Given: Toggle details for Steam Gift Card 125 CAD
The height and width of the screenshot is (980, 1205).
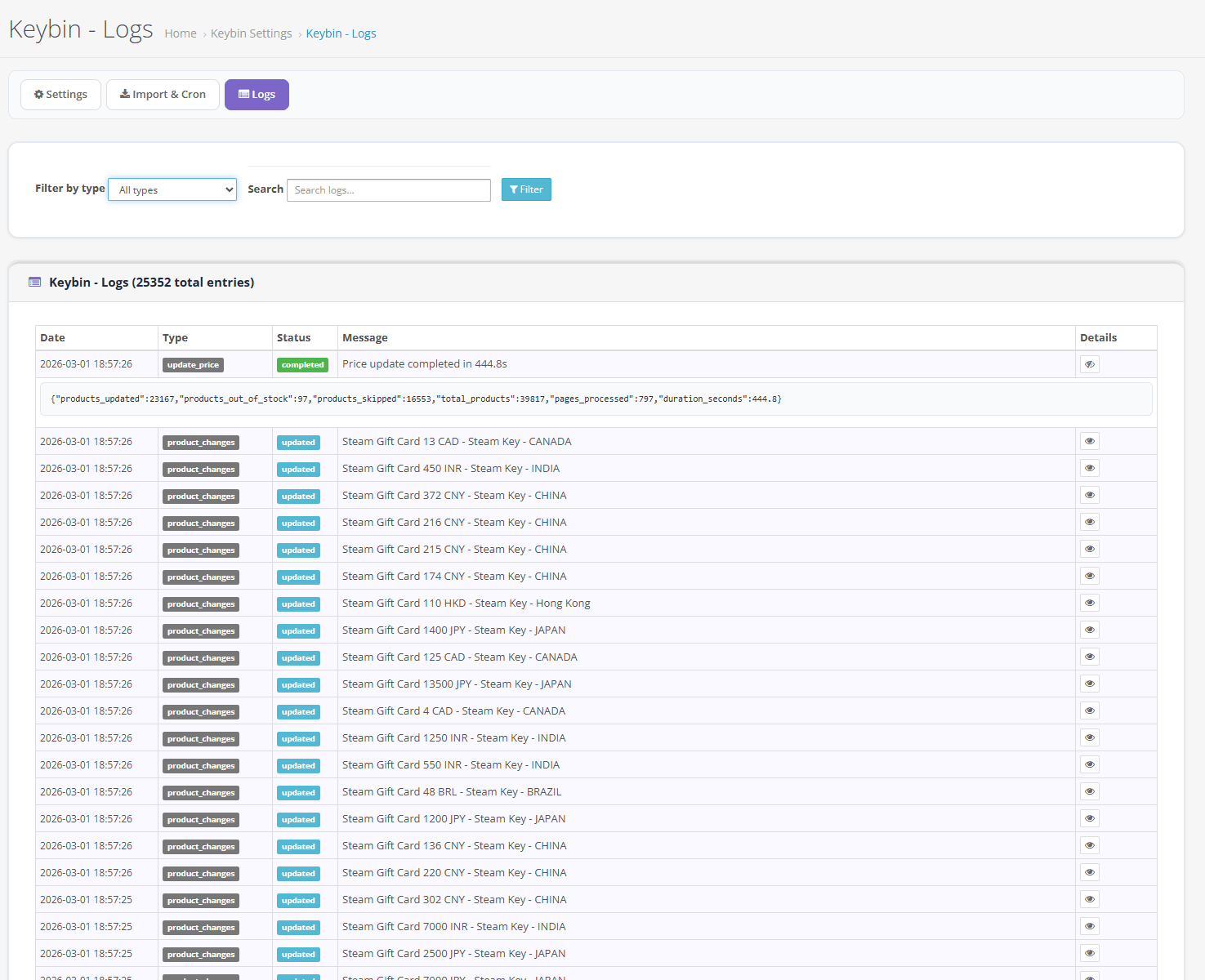Looking at the screenshot, I should click(1089, 657).
